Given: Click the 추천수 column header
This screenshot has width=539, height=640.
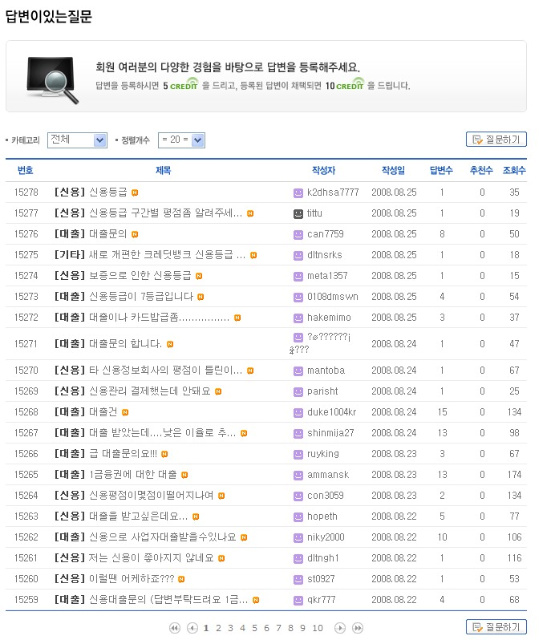Looking at the screenshot, I should (x=481, y=171).
